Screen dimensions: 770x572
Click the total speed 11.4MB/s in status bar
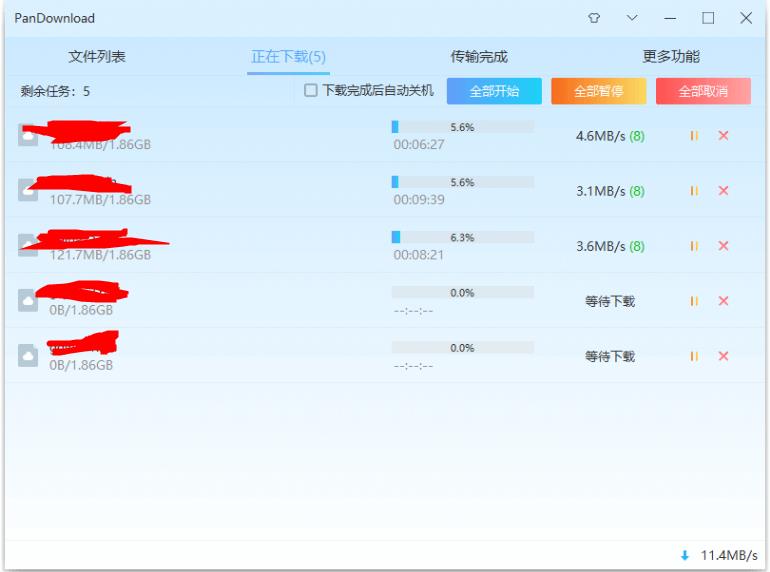729,555
